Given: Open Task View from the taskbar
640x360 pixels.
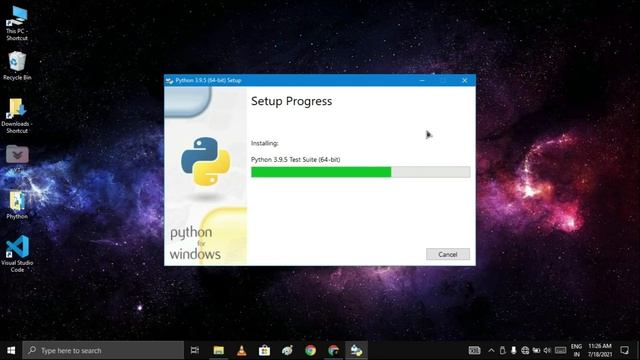Looking at the screenshot, I should pos(195,351).
